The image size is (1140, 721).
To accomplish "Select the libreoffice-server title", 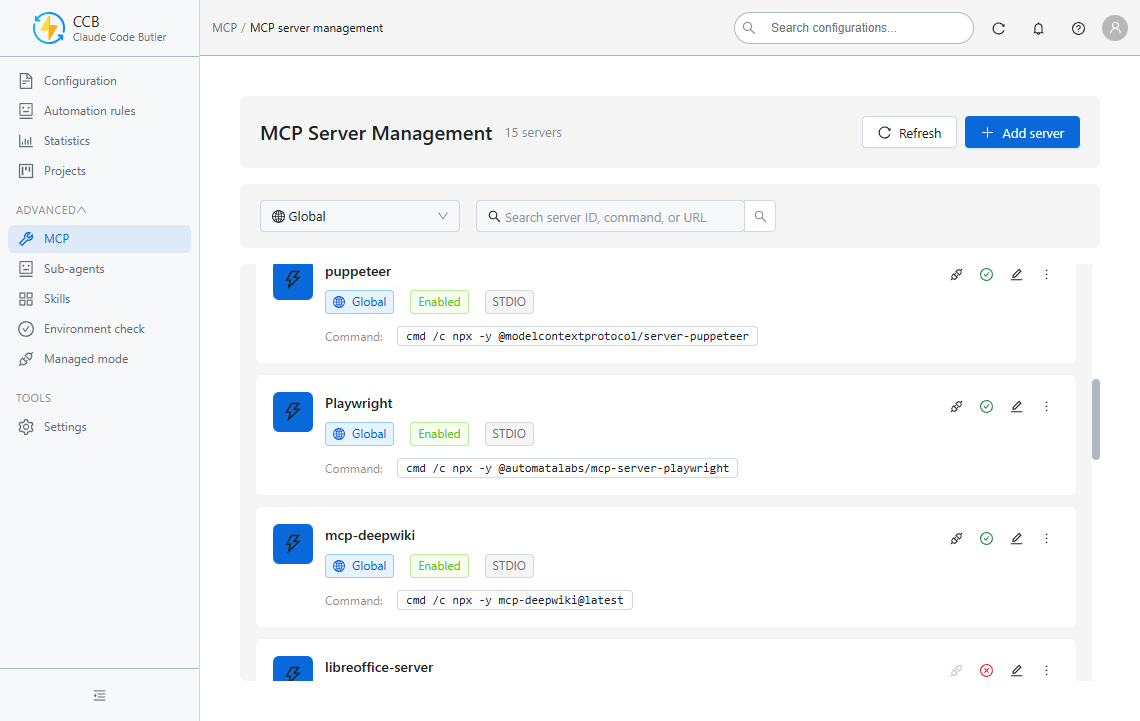I will (379, 667).
